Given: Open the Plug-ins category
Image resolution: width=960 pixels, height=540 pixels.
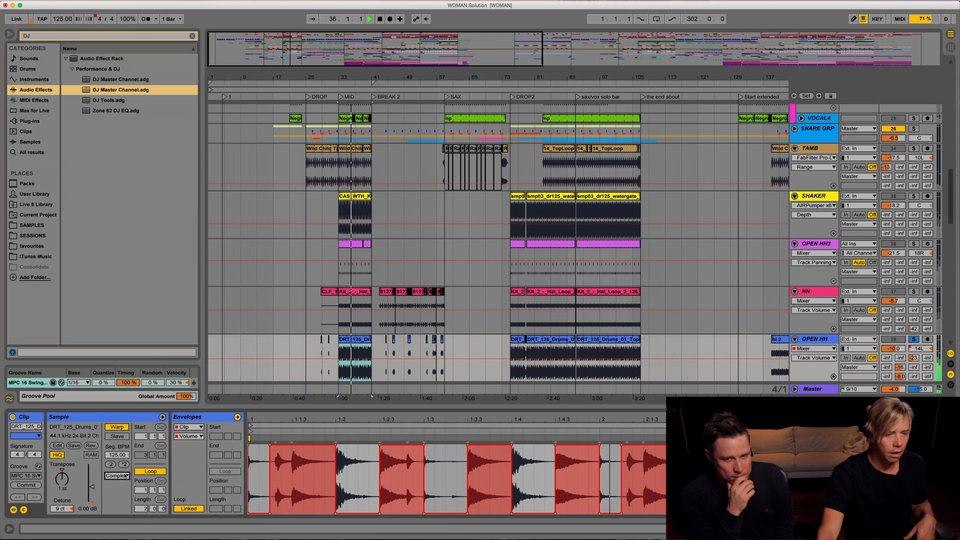Looking at the screenshot, I should point(29,121).
